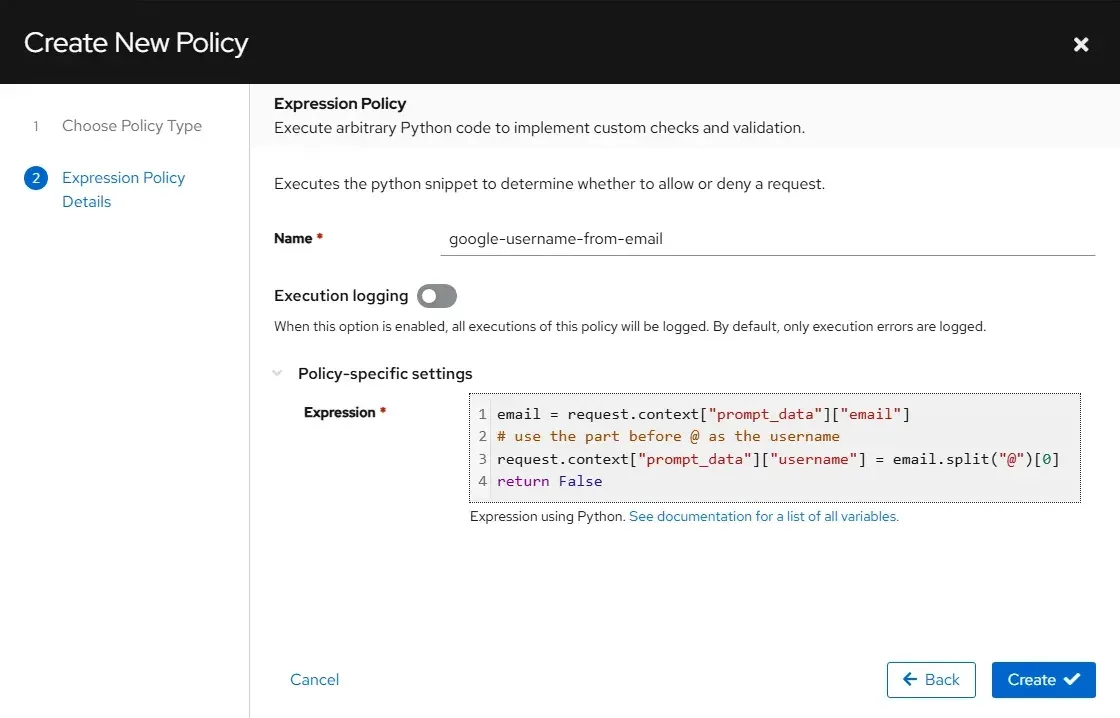Screen dimensions: 1120x718
Task: Click the 'Execution logging' label text
Action: 341,296
